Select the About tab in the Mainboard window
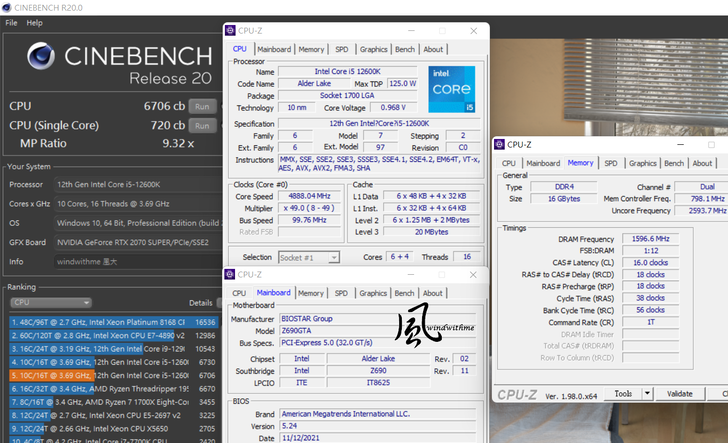 pos(433,293)
